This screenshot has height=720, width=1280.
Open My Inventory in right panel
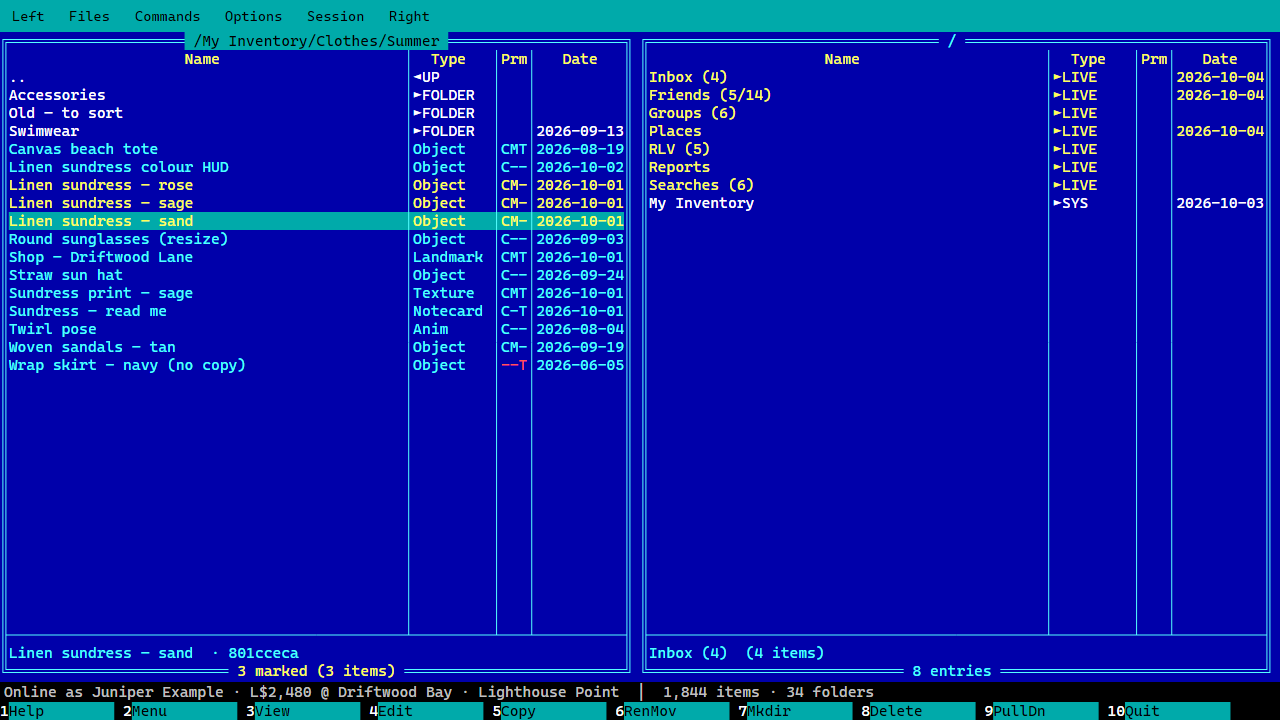(957, 203)
